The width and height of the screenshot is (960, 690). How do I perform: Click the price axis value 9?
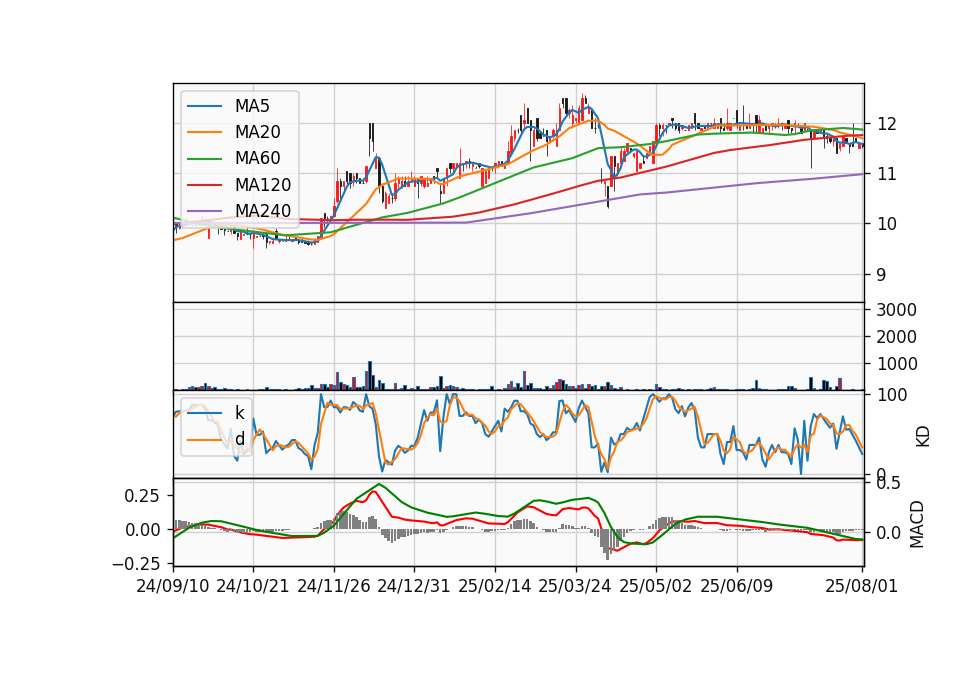pyautogui.click(x=881, y=275)
